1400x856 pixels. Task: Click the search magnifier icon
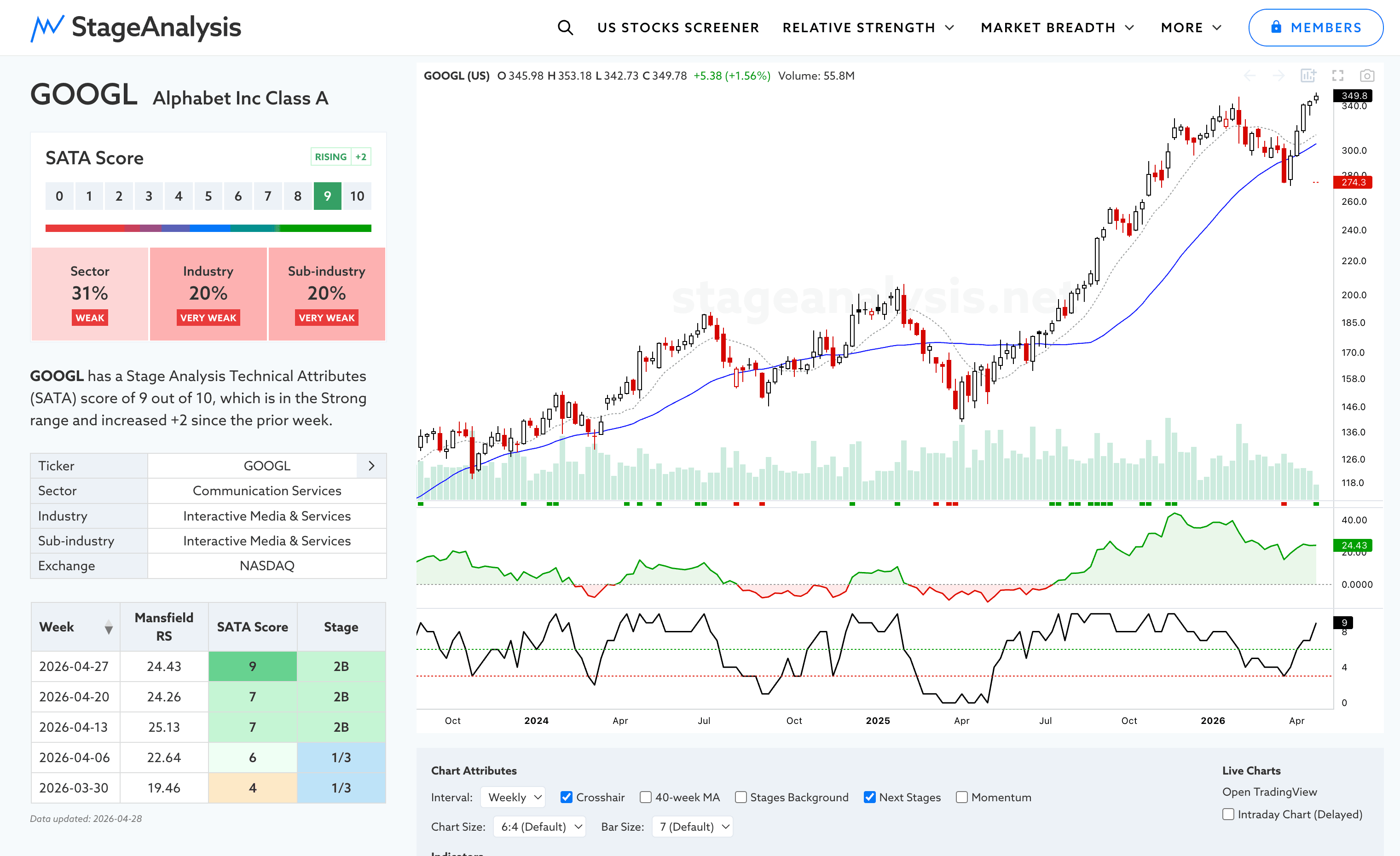click(565, 27)
